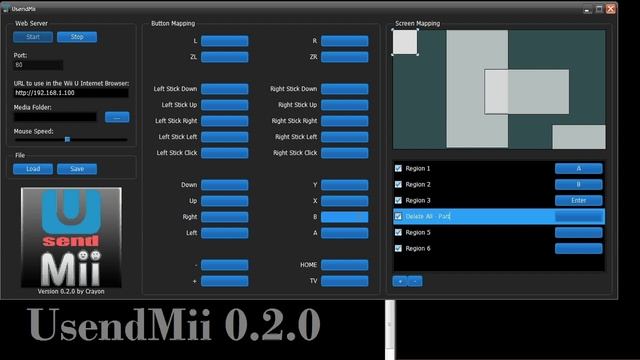Assign key to Left Stick Right
The height and width of the screenshot is (360, 640).
pos(224,121)
